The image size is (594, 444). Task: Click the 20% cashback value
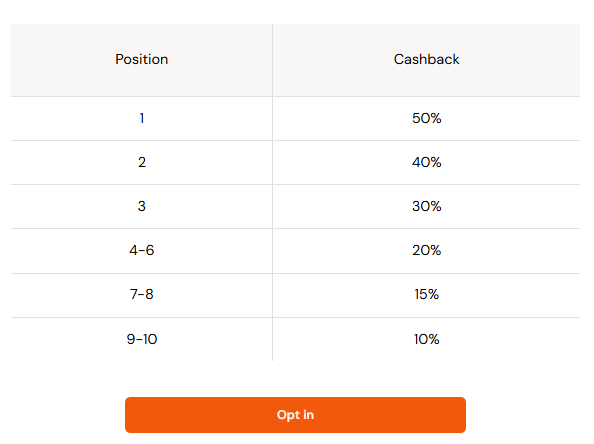[x=426, y=251]
